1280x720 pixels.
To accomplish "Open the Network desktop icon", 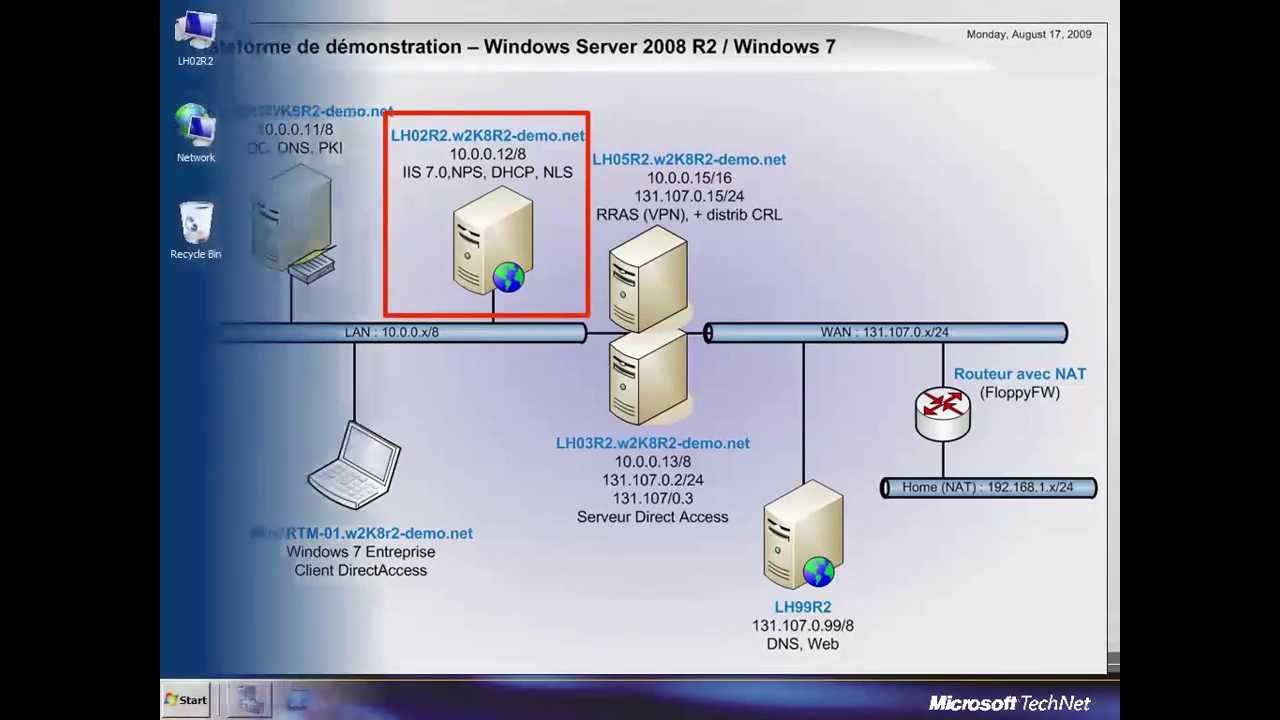I will pyautogui.click(x=196, y=133).
